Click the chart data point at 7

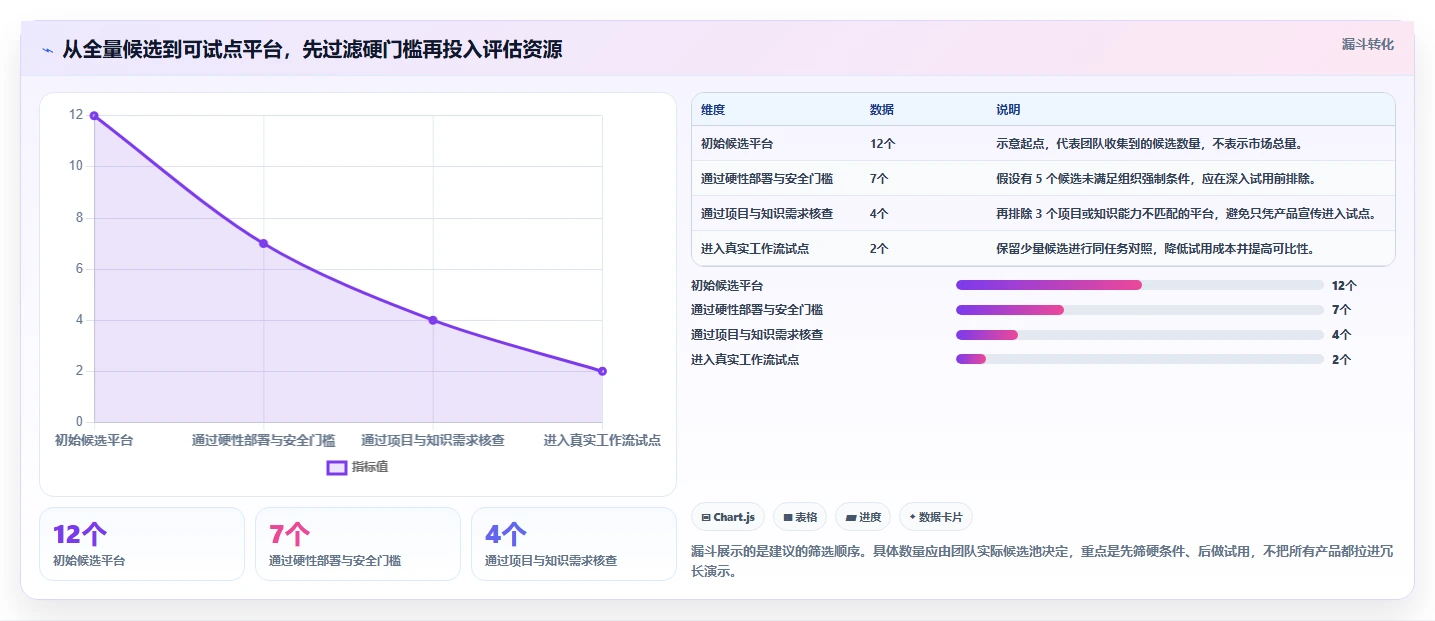263,243
